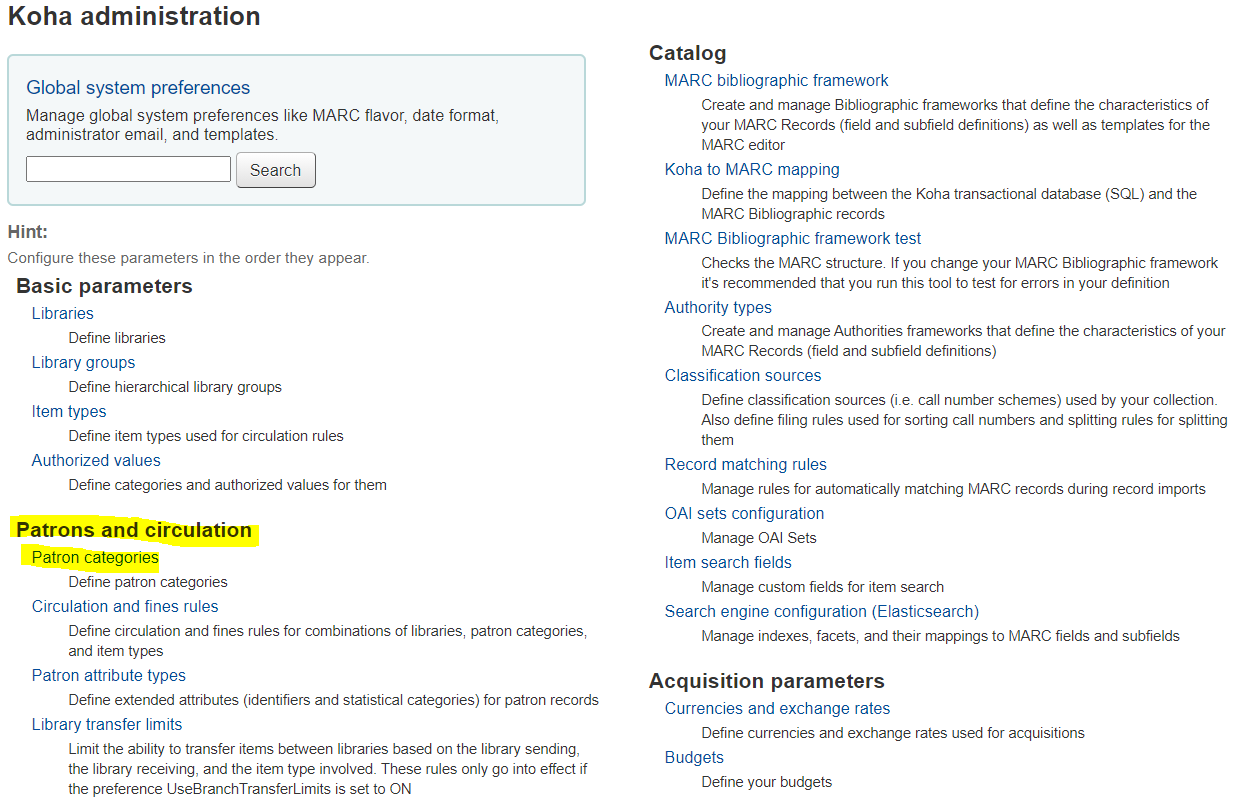This screenshot has height=798, width=1238.
Task: Click the Catalog section heading
Action: (x=688, y=53)
